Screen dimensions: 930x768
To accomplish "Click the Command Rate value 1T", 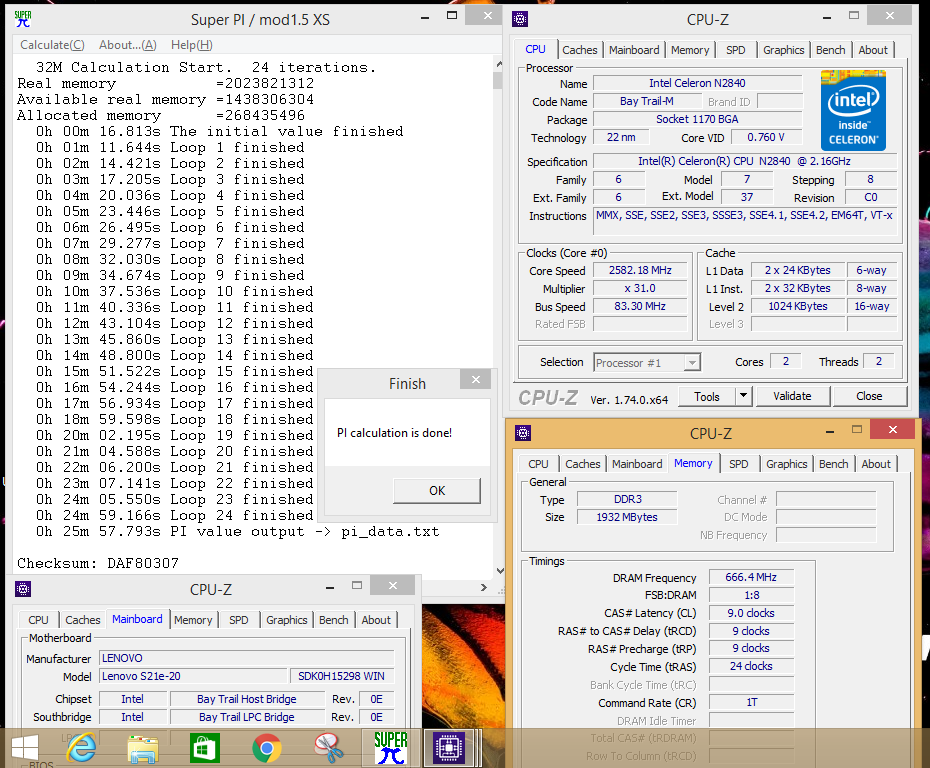I will pyautogui.click(x=751, y=702).
